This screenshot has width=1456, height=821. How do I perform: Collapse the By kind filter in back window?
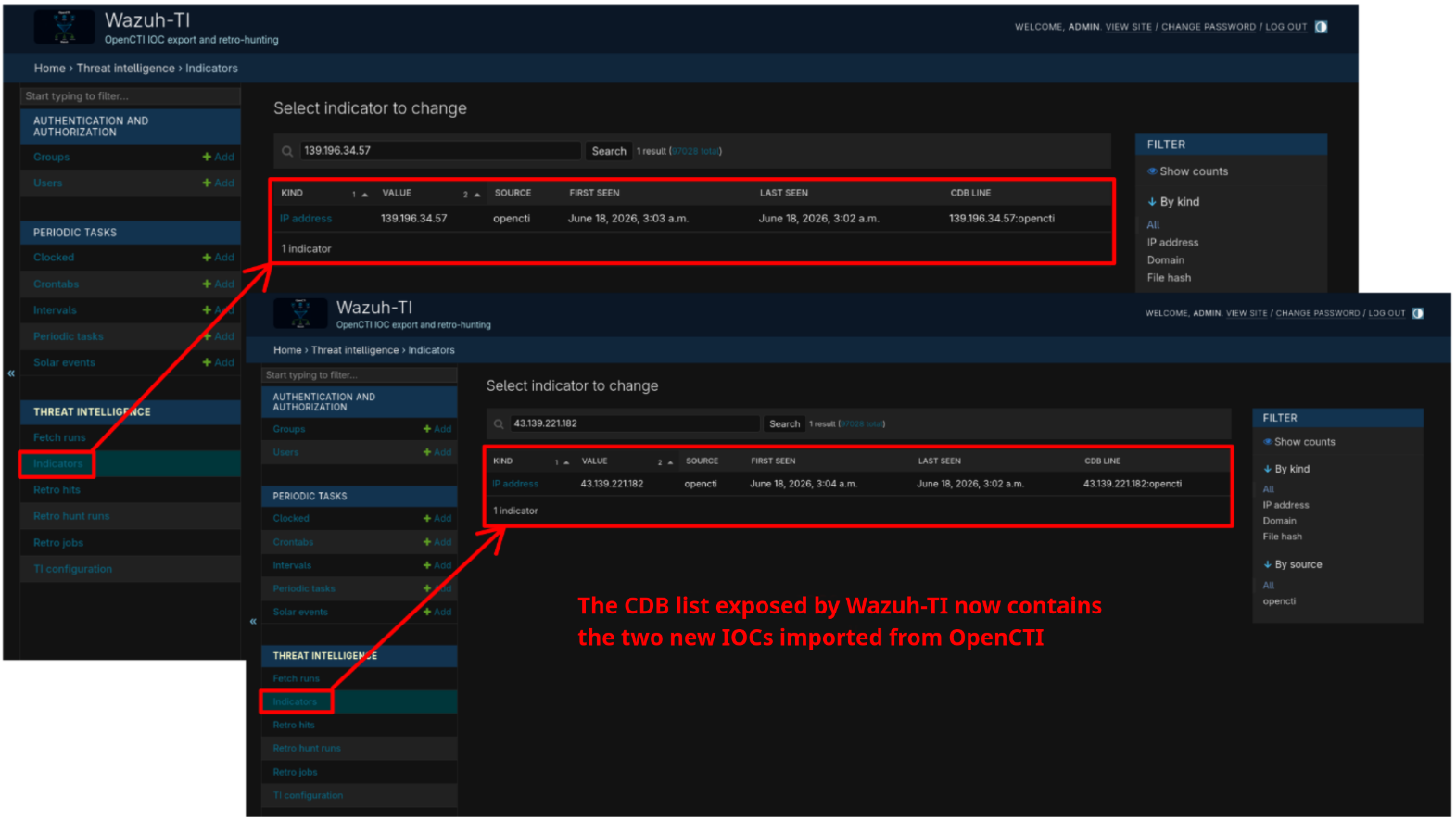pyautogui.click(x=1173, y=202)
